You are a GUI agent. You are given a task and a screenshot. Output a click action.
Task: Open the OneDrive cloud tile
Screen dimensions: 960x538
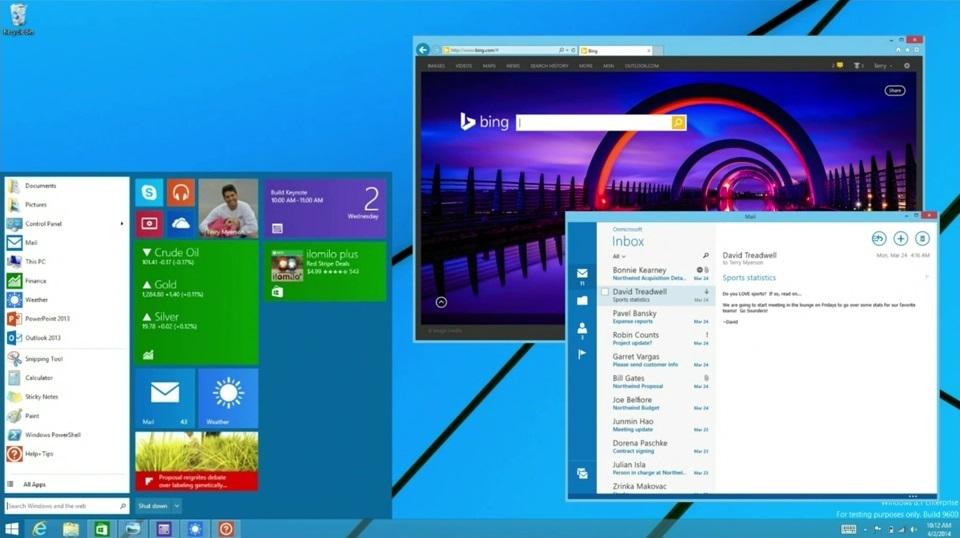[181, 223]
